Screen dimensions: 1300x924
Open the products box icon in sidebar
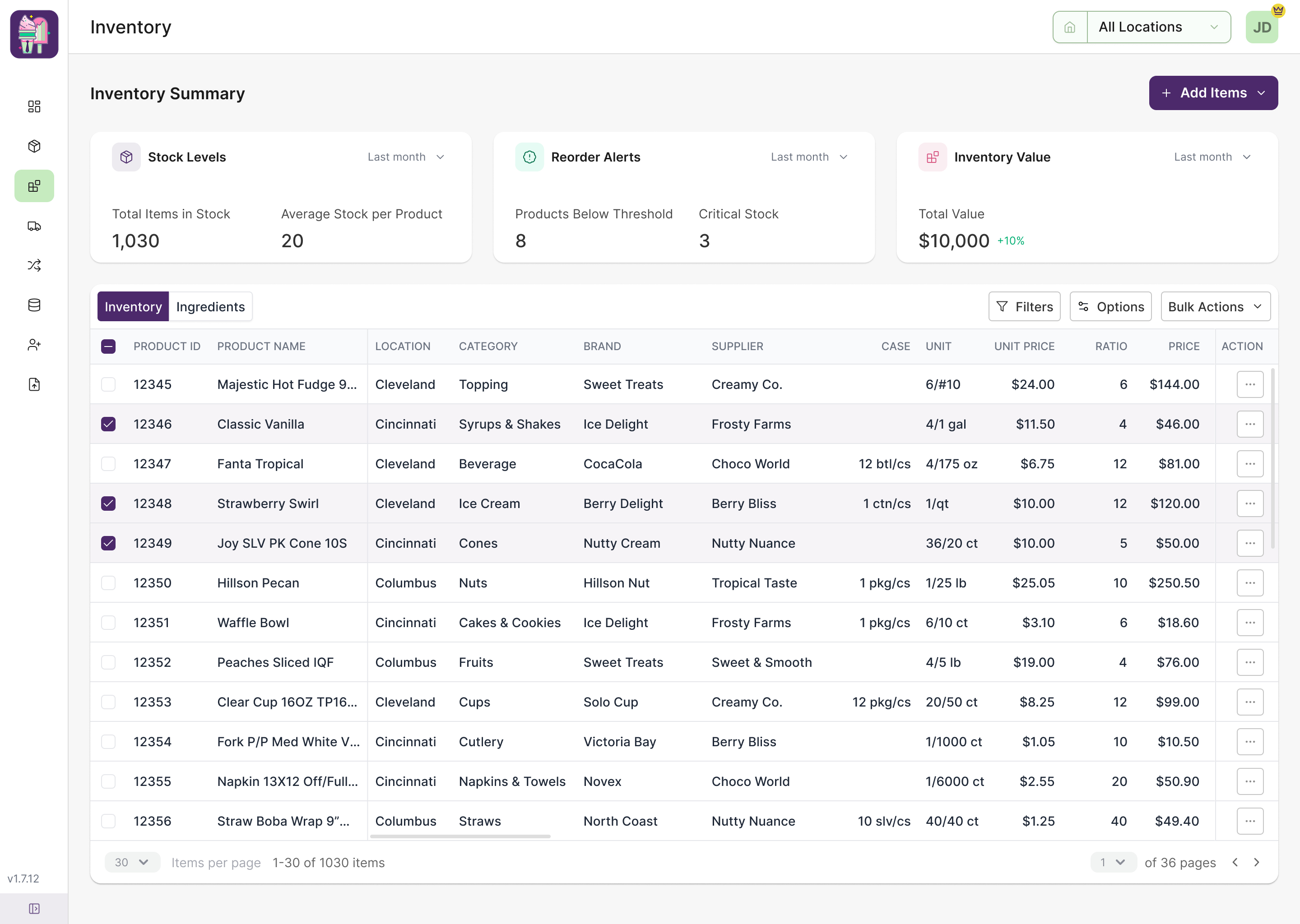pyautogui.click(x=34, y=146)
